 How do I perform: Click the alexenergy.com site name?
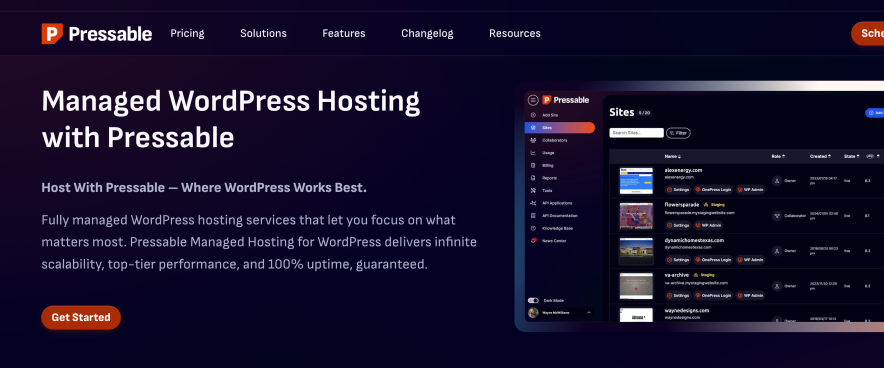(683, 170)
